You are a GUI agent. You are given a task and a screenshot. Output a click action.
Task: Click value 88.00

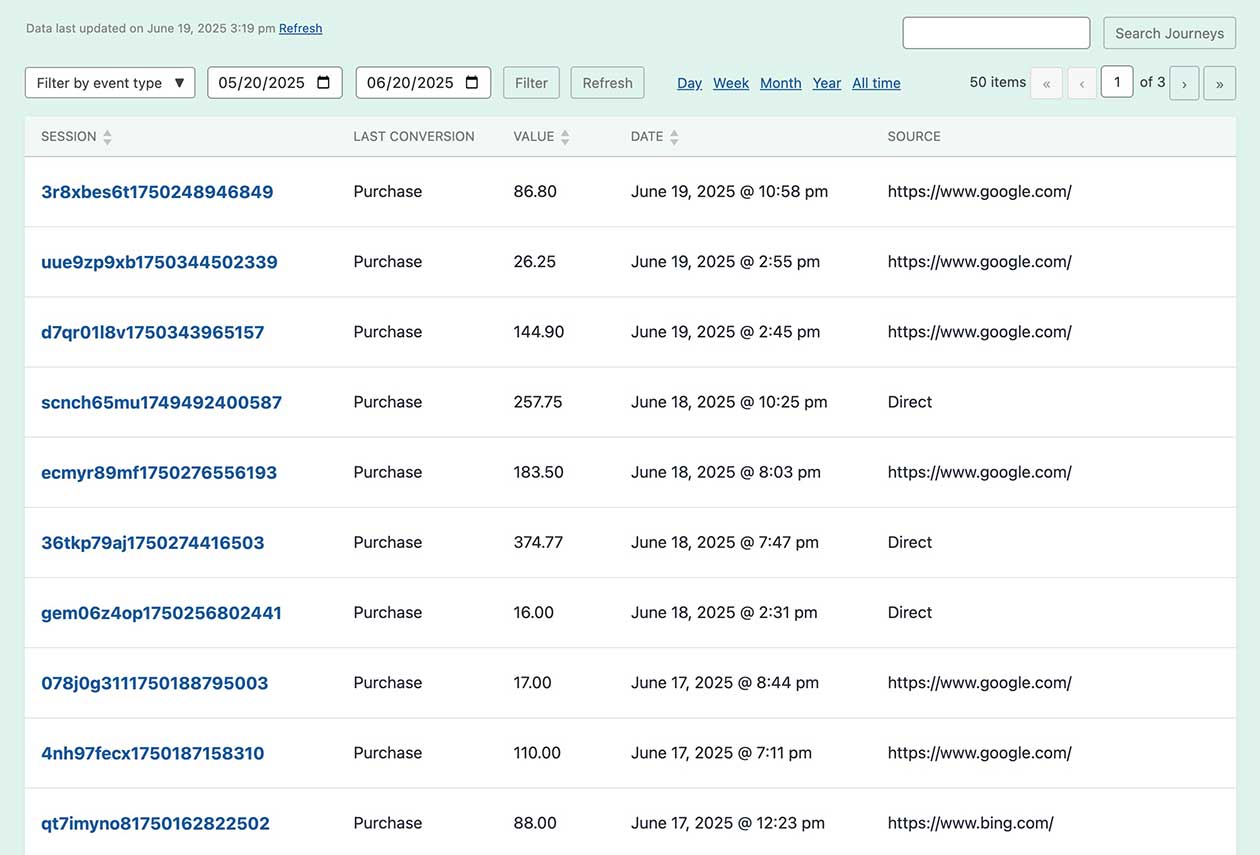tap(535, 823)
